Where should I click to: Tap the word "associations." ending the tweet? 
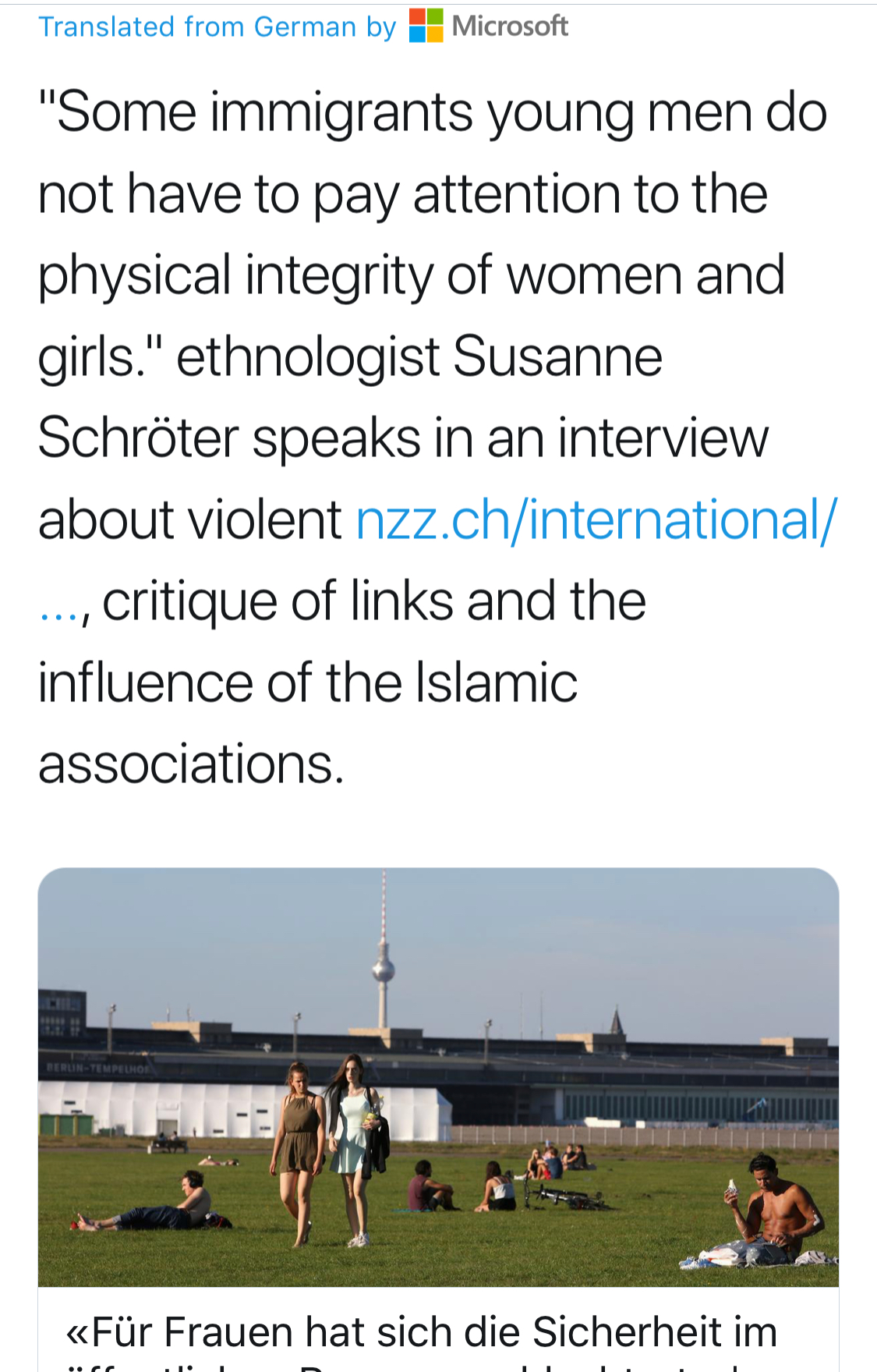tap(191, 764)
